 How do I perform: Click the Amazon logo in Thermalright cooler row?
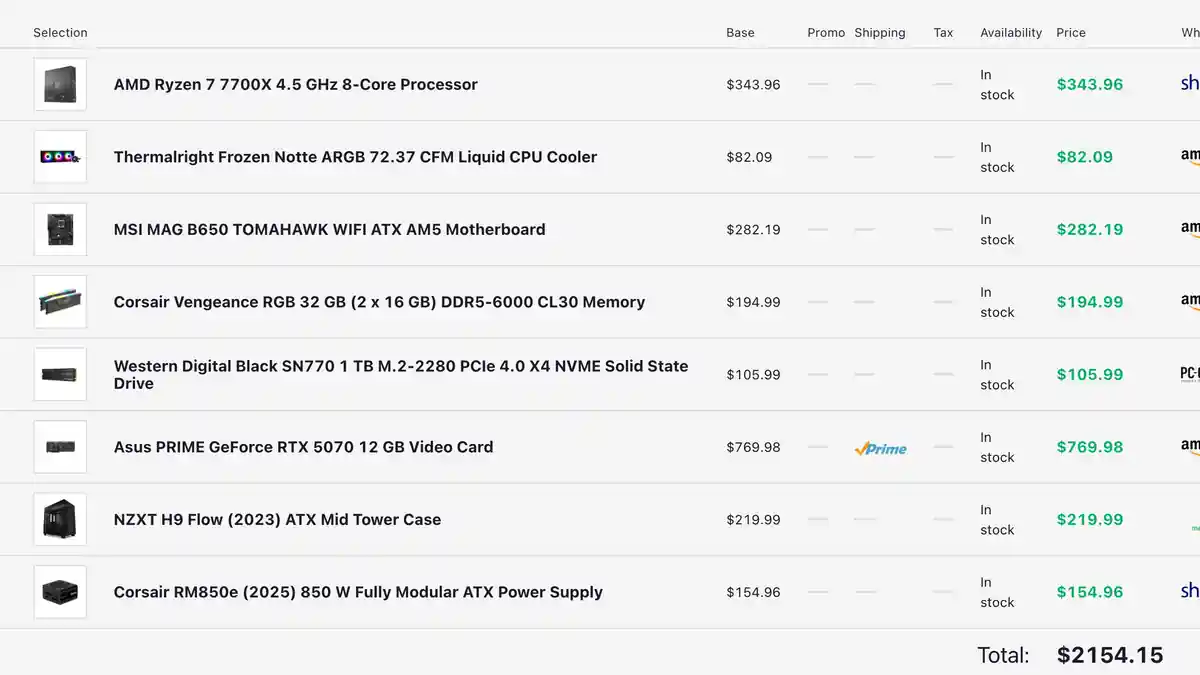pyautogui.click(x=1190, y=156)
